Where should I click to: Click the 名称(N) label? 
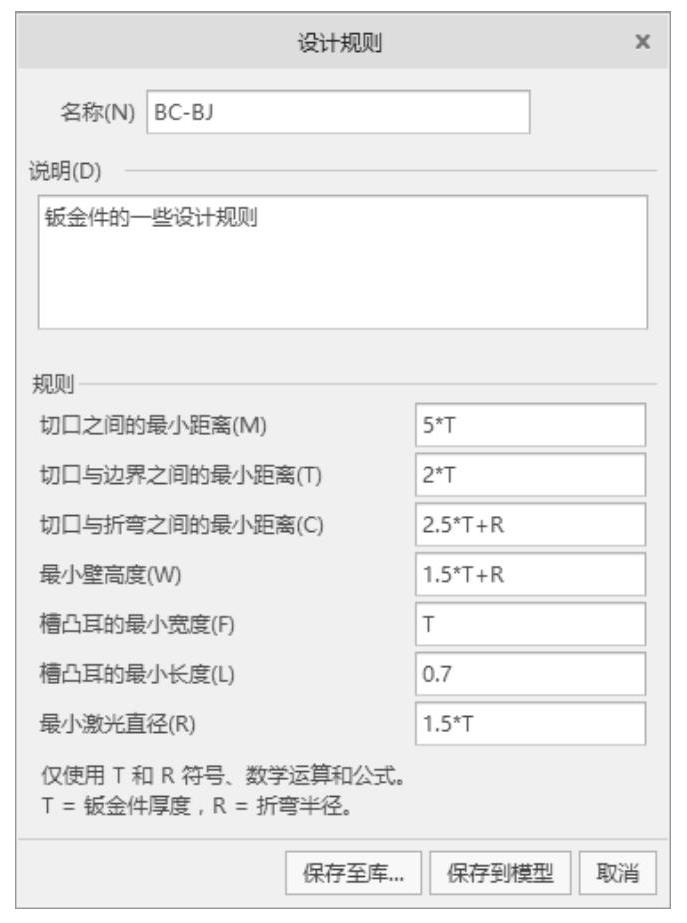pyautogui.click(x=98, y=113)
